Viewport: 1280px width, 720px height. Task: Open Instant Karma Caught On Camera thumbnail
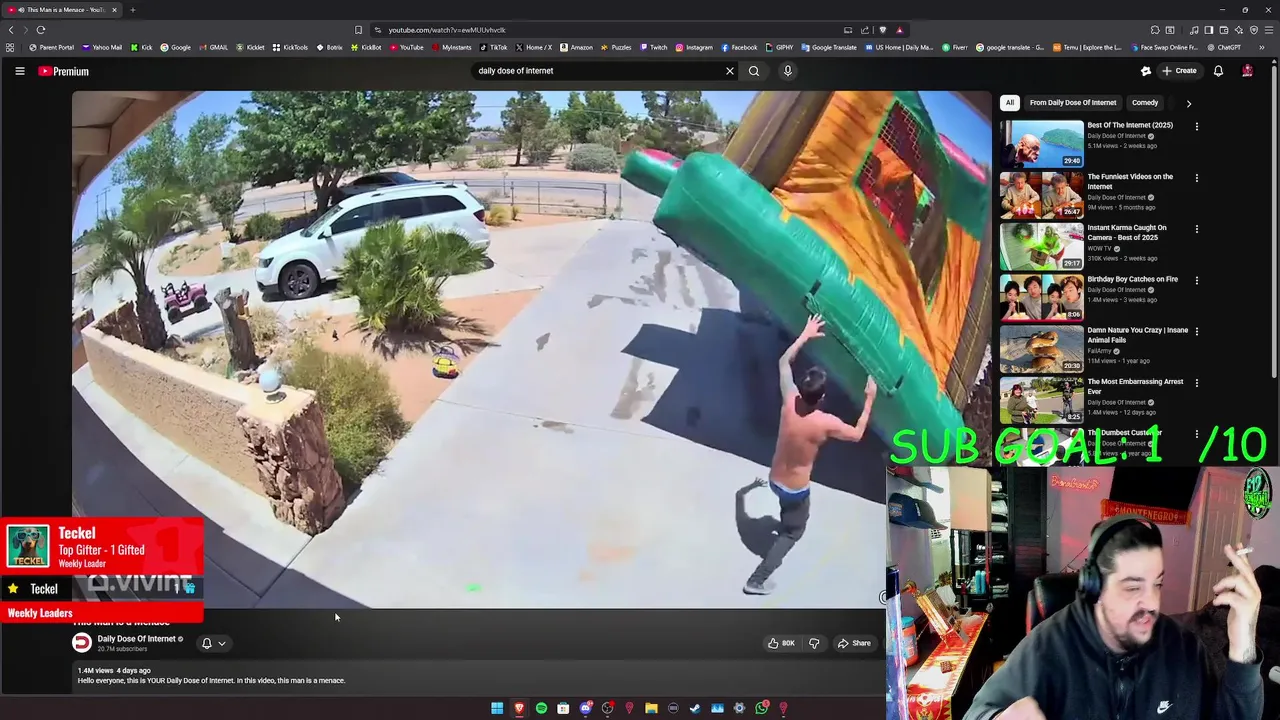pos(1041,246)
